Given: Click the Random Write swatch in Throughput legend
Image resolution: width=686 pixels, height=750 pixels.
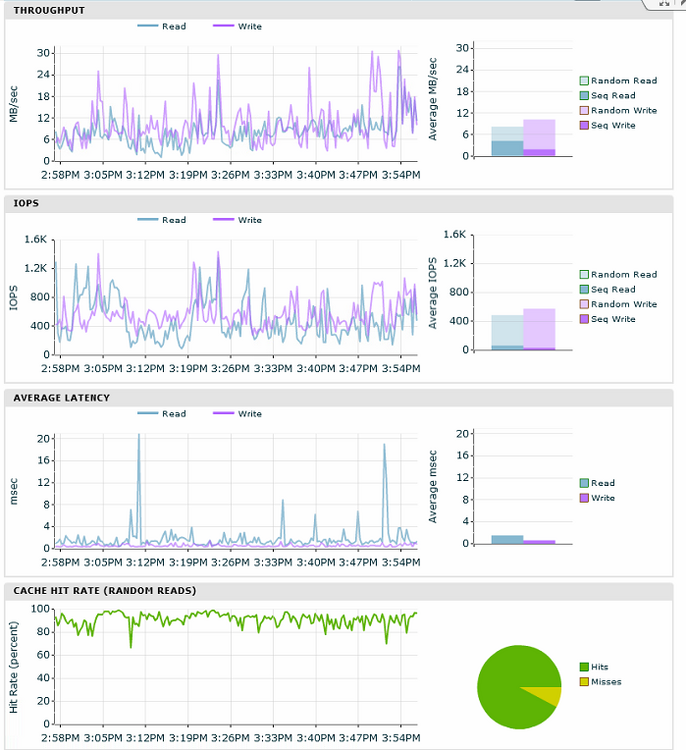Looking at the screenshot, I should (584, 110).
